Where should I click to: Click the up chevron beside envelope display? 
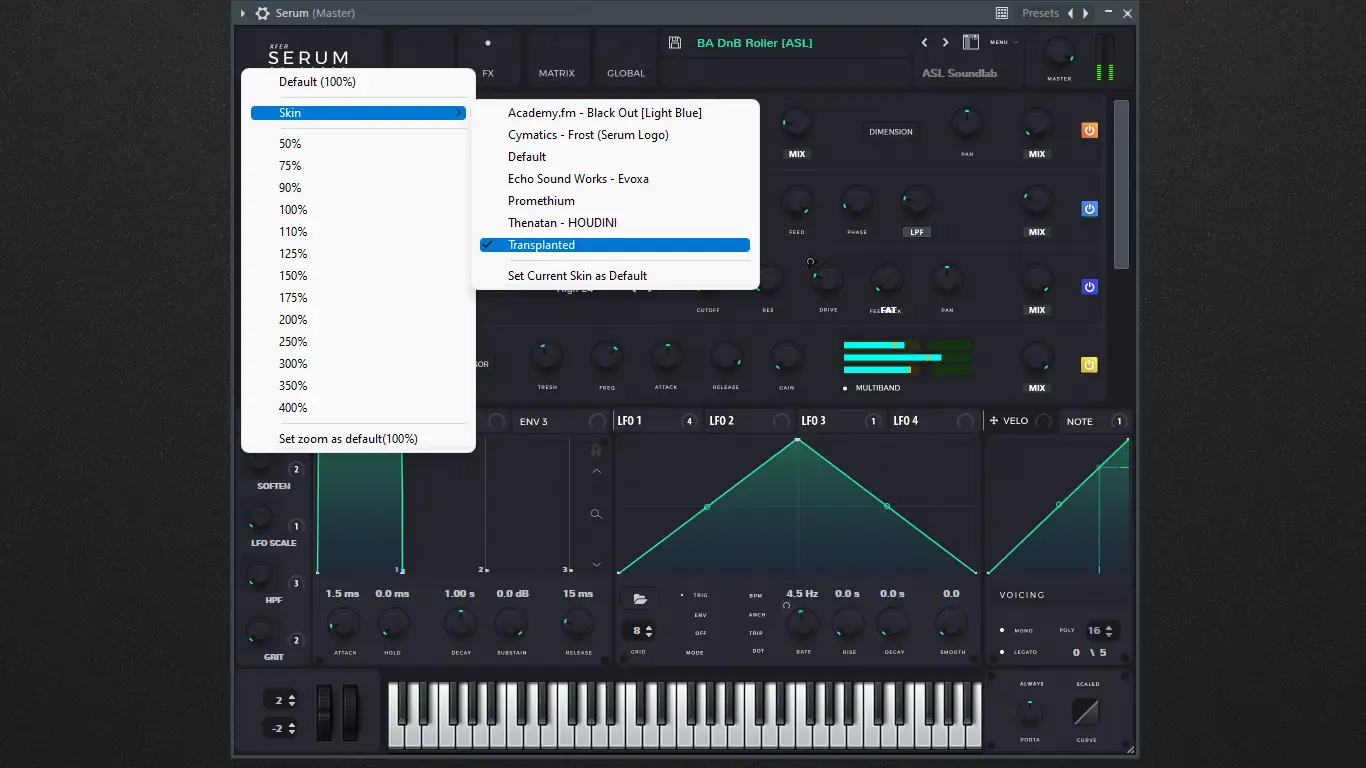596,471
